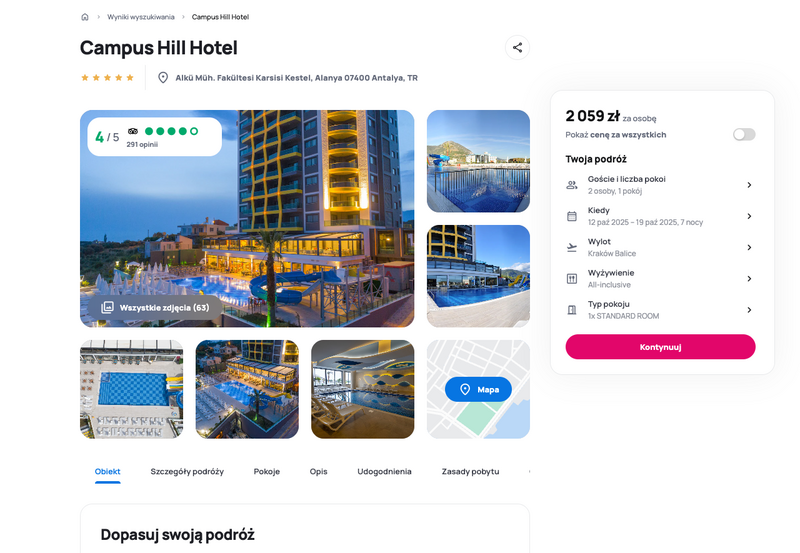This screenshot has width=800, height=553.
Task: Click the home icon in breadcrumb
Action: point(85,17)
